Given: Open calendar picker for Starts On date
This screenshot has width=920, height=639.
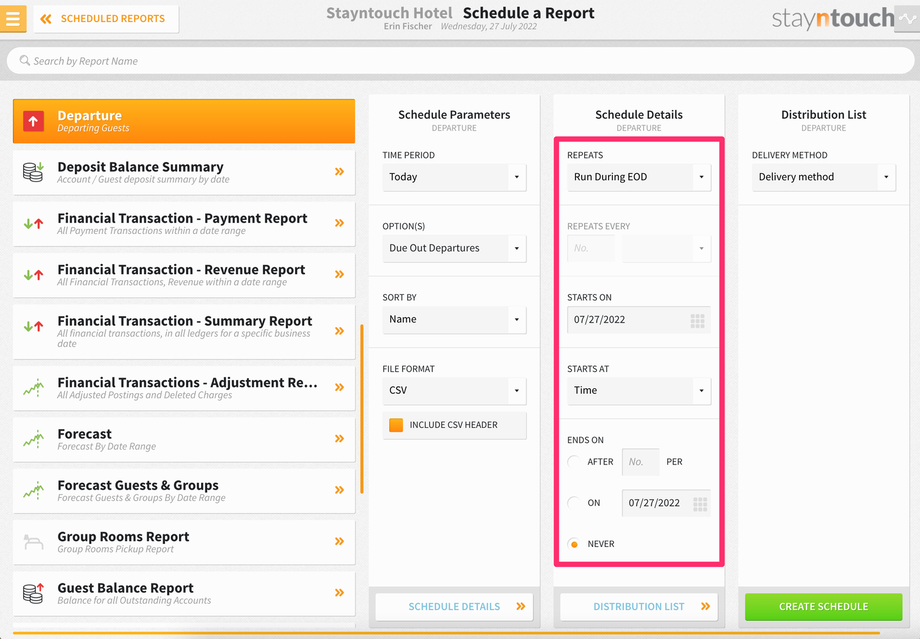Looking at the screenshot, I should coord(697,320).
